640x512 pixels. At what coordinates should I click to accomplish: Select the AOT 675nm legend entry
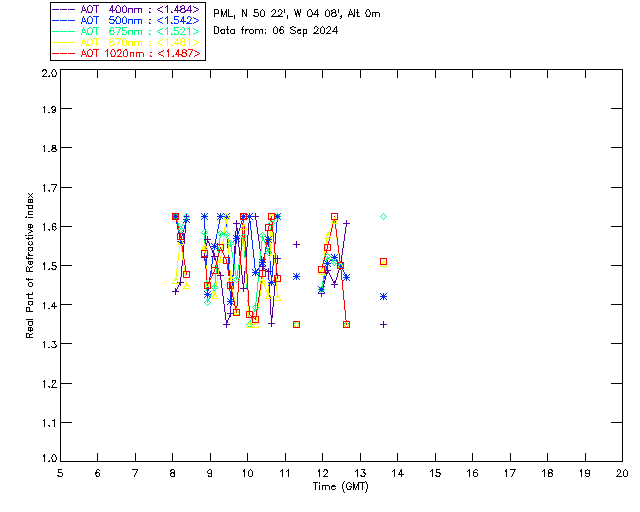[126, 31]
